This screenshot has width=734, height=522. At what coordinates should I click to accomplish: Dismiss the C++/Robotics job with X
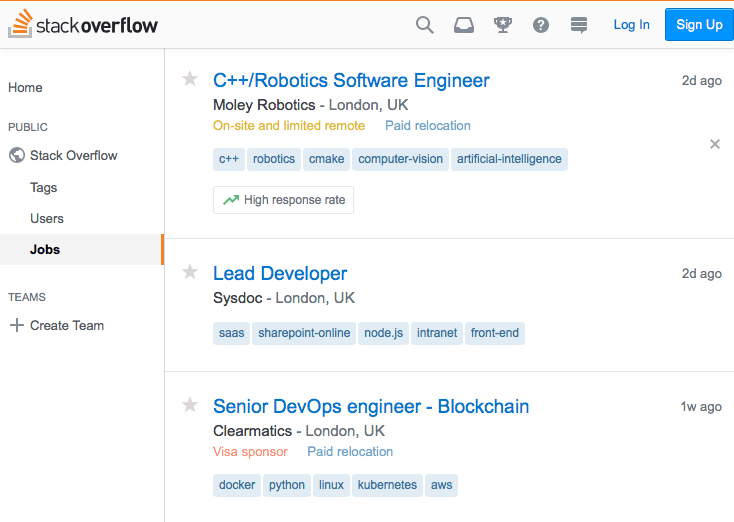(714, 144)
